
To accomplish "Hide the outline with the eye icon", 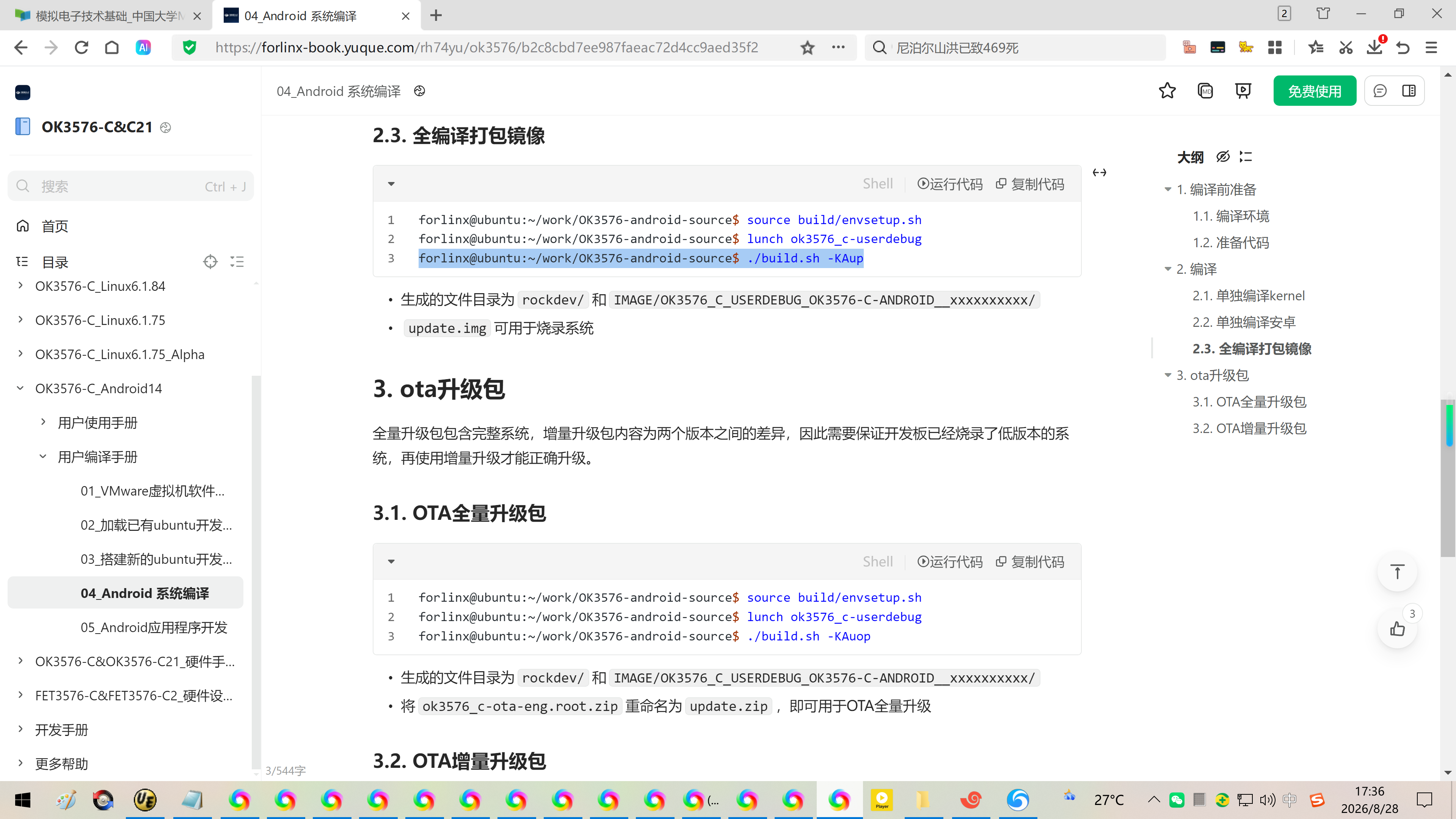I will [x=1222, y=157].
